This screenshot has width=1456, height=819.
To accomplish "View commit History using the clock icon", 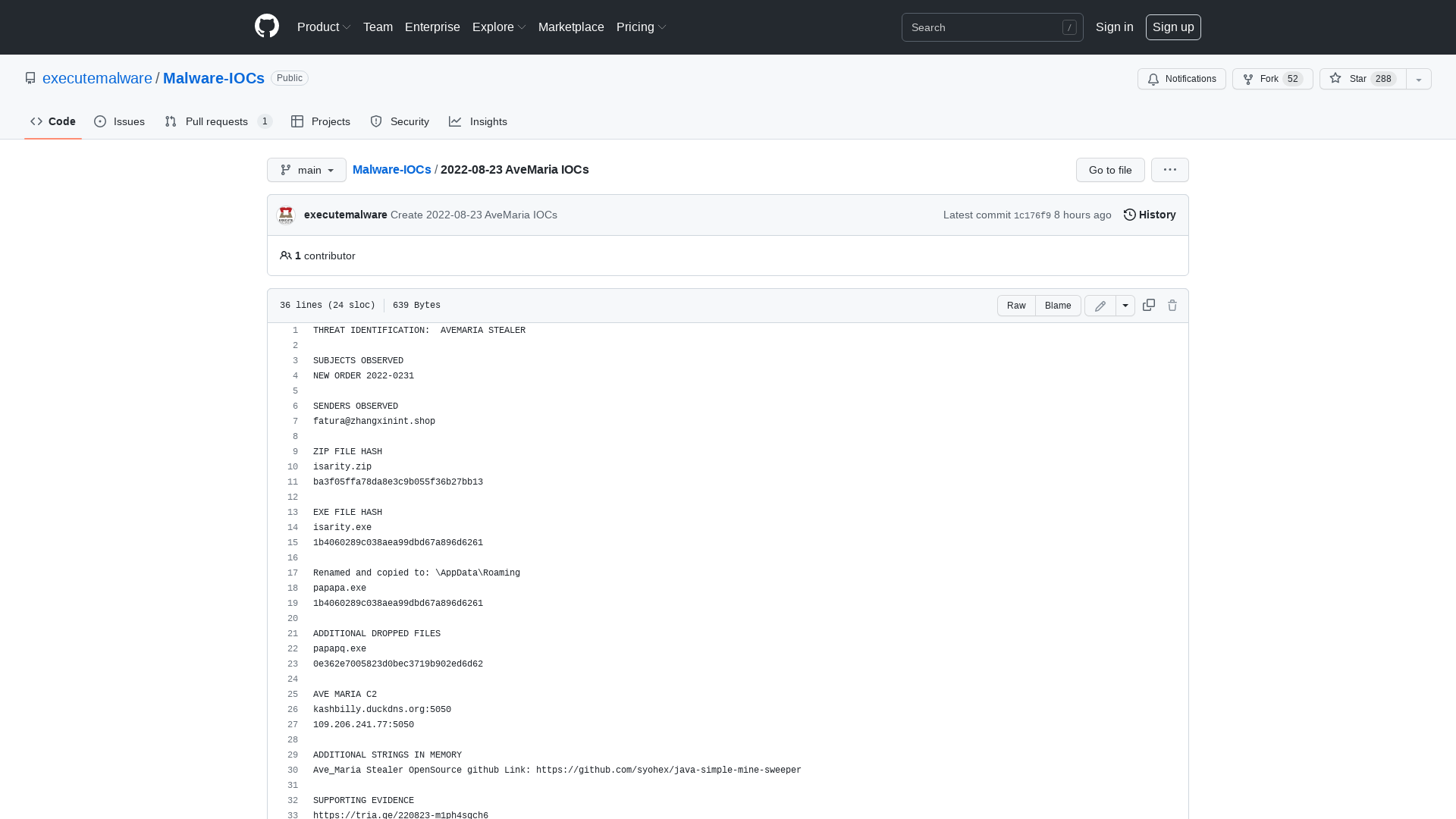I will pos(1129,215).
